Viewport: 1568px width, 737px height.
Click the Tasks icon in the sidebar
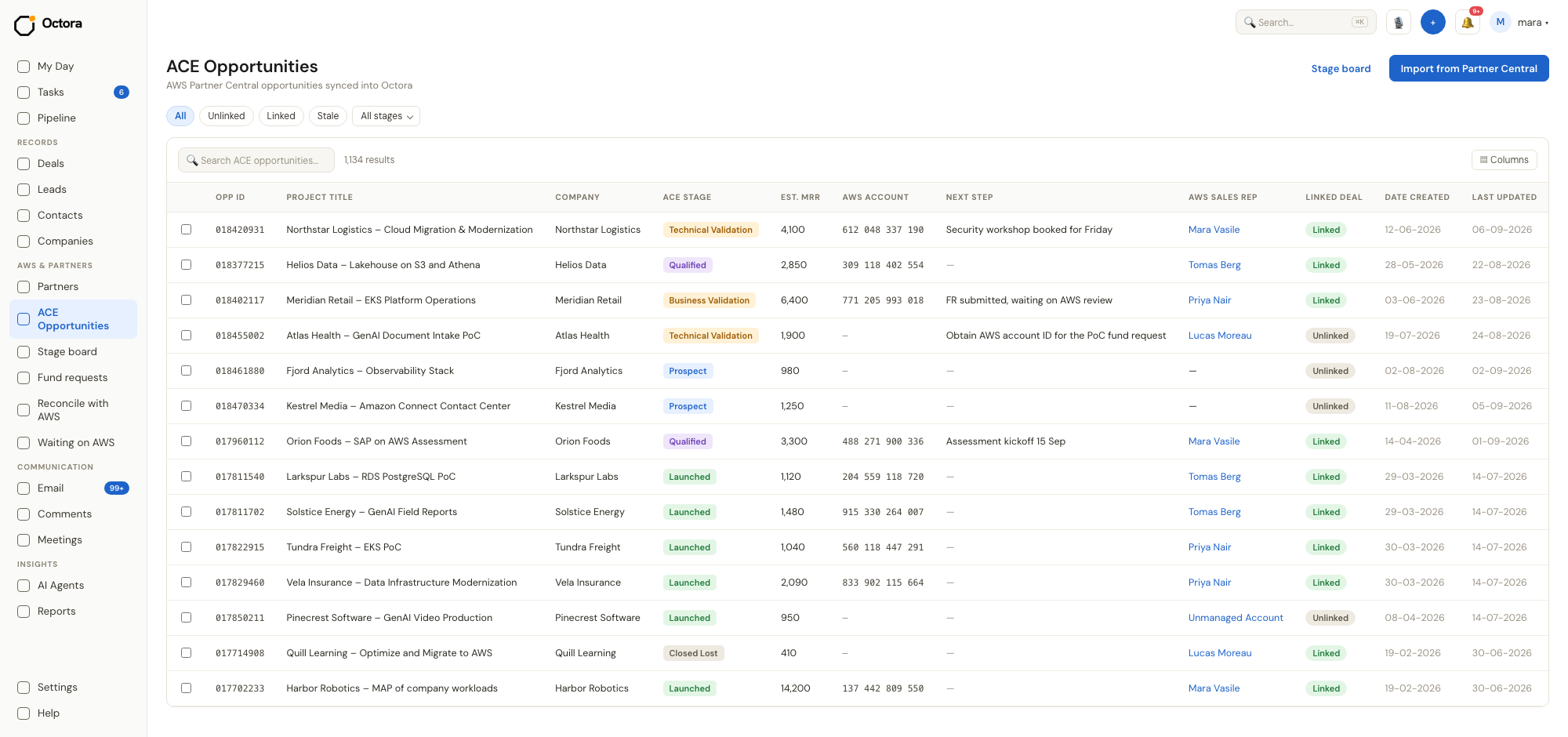click(24, 93)
